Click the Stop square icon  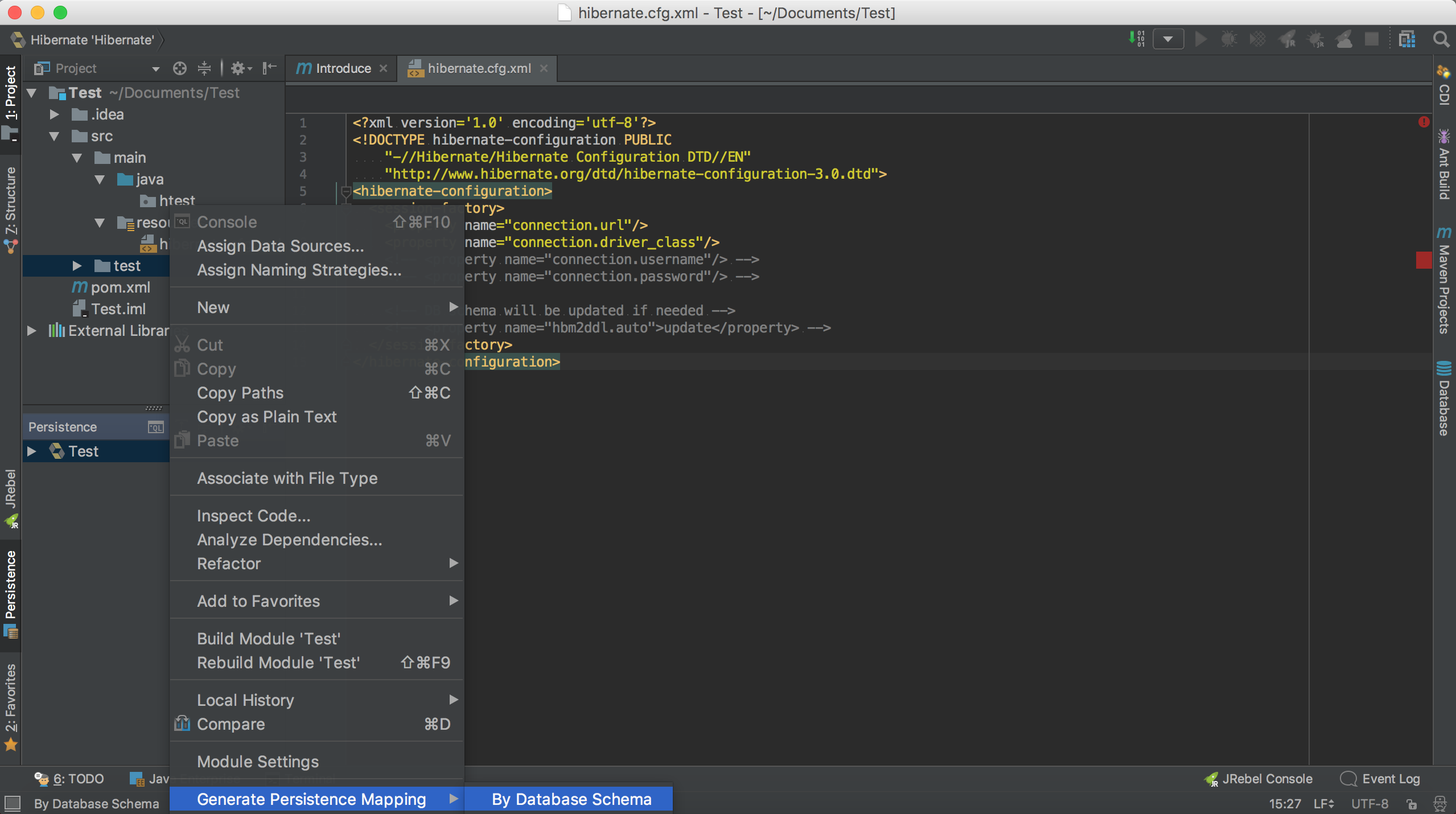pyautogui.click(x=1372, y=39)
